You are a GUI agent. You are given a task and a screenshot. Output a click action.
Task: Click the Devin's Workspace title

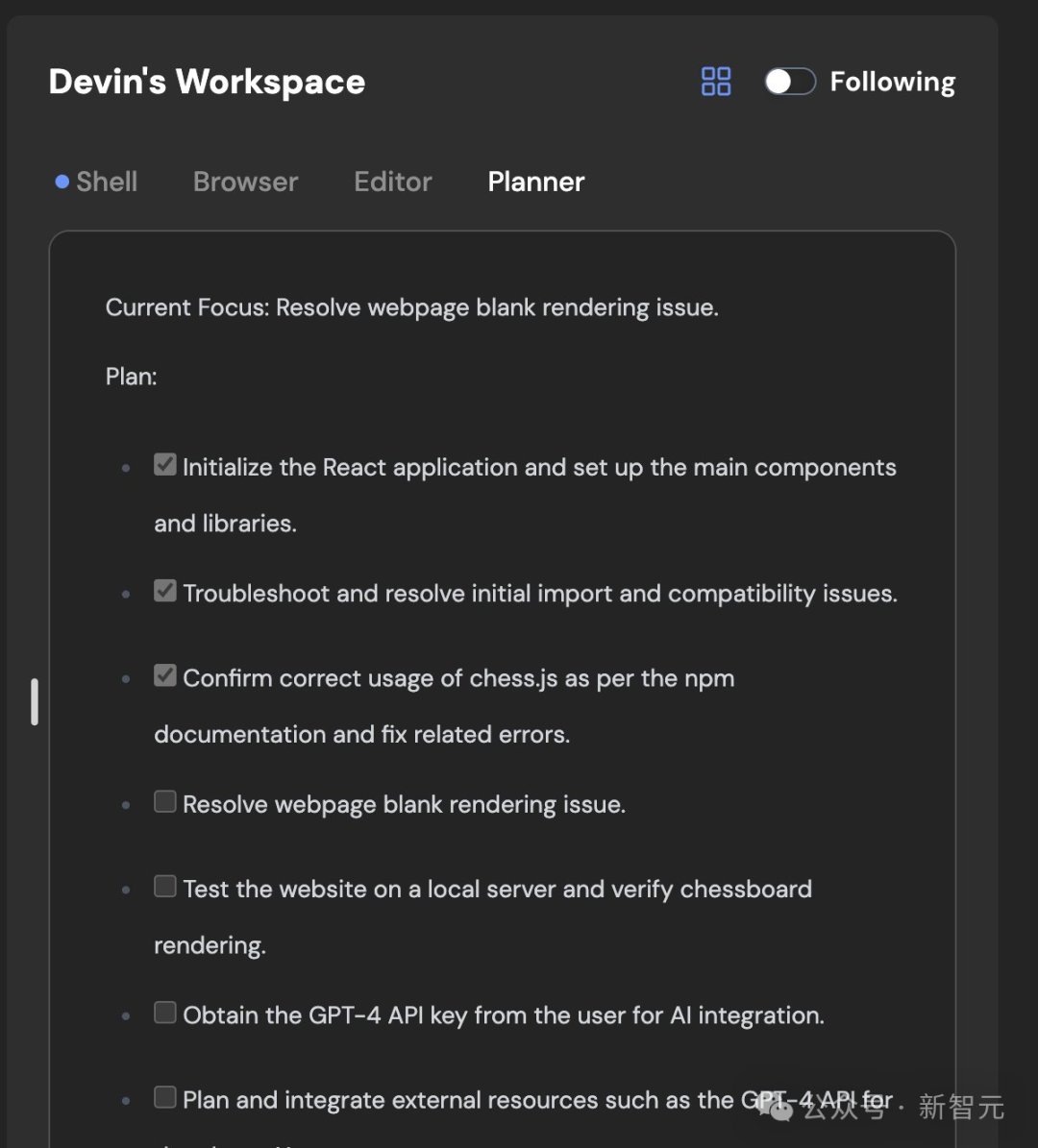207,82
